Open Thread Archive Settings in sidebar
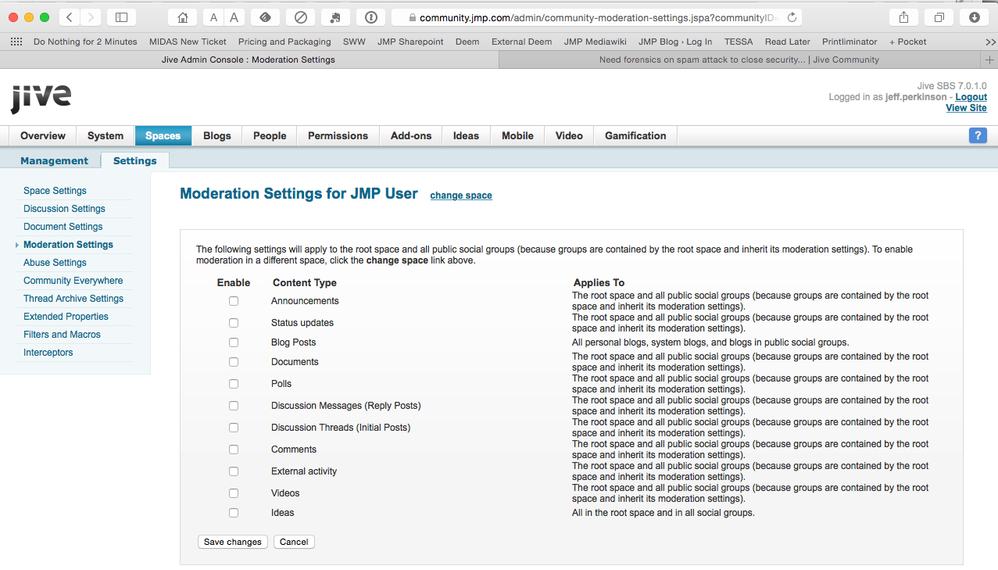The height and width of the screenshot is (570, 998). coord(73,298)
